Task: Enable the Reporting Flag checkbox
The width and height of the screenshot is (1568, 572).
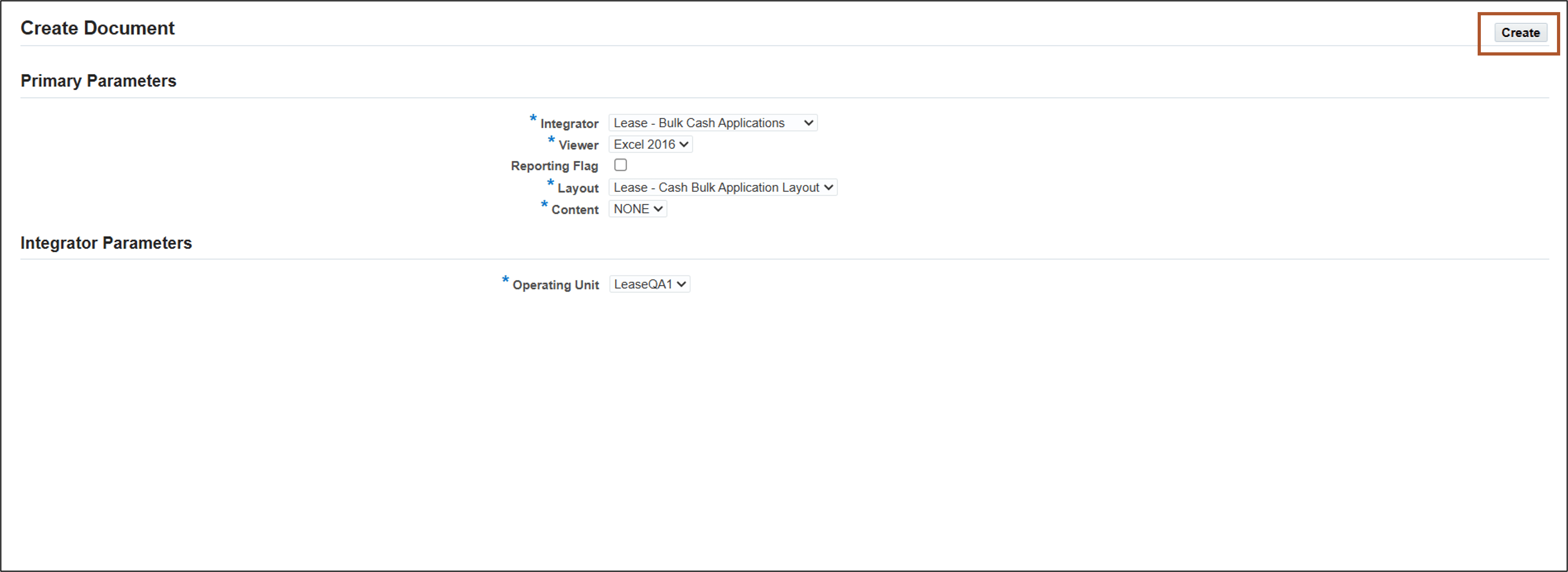Action: [620, 164]
